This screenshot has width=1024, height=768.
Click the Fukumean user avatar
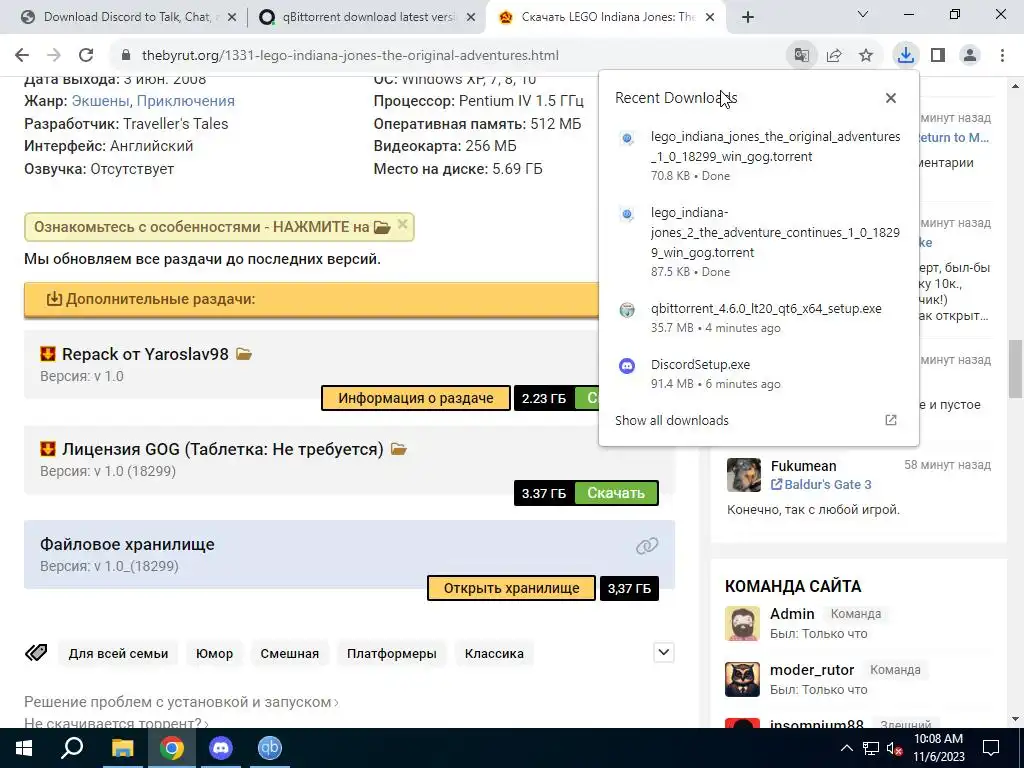[x=744, y=475]
